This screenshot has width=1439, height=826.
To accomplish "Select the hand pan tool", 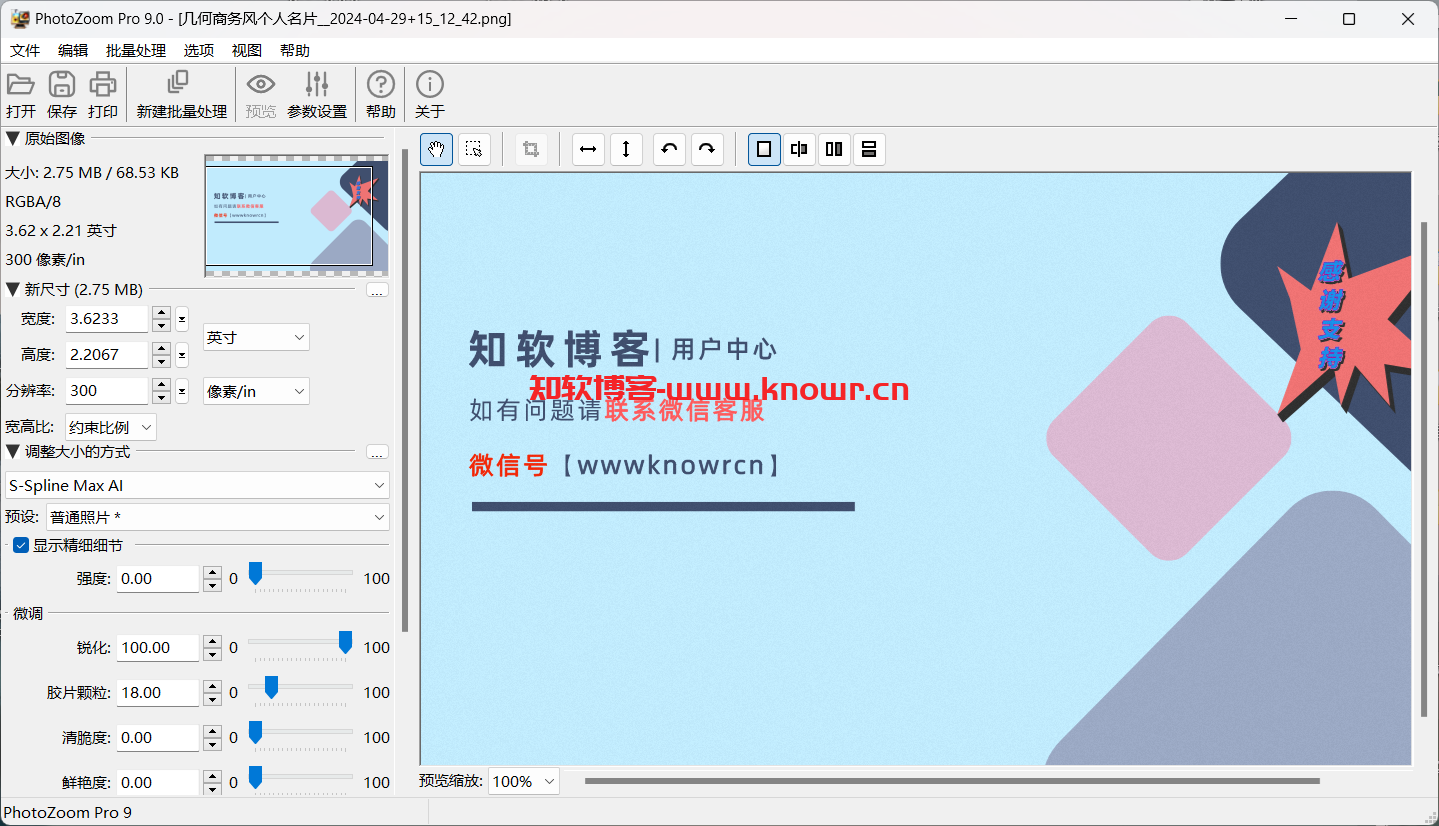I will tap(436, 150).
